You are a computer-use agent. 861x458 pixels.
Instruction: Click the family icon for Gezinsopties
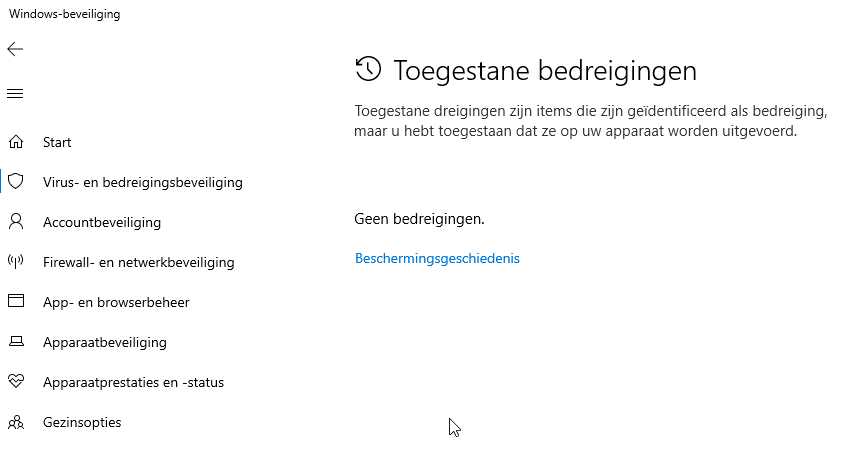point(16,422)
